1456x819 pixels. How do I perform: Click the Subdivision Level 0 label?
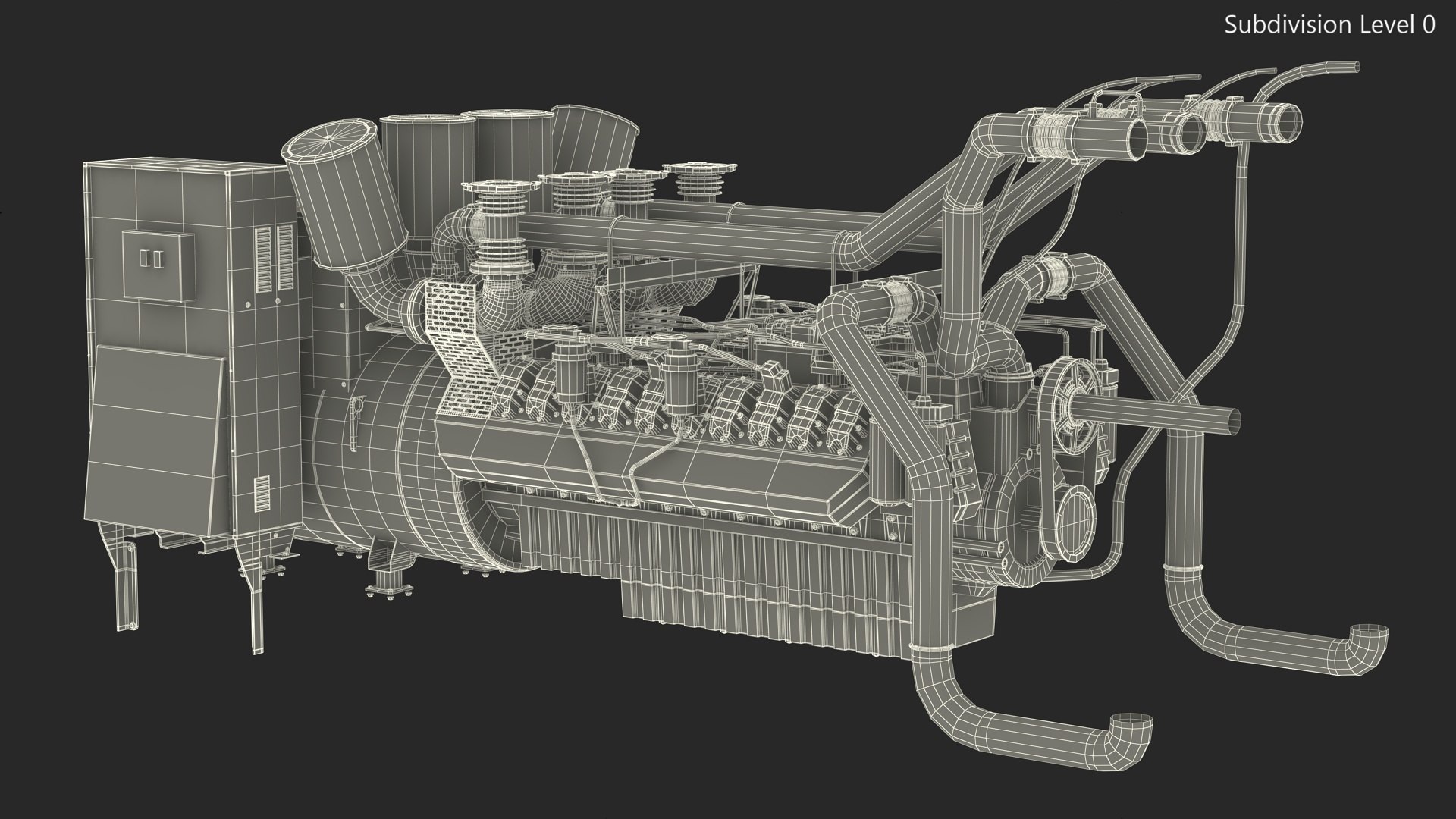1329,25
